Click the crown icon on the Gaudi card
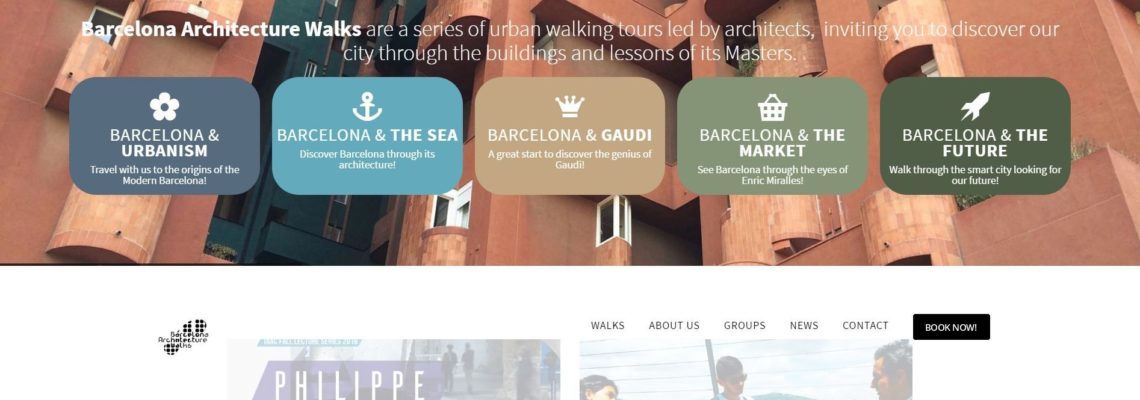This screenshot has width=1140, height=400. click(x=570, y=106)
